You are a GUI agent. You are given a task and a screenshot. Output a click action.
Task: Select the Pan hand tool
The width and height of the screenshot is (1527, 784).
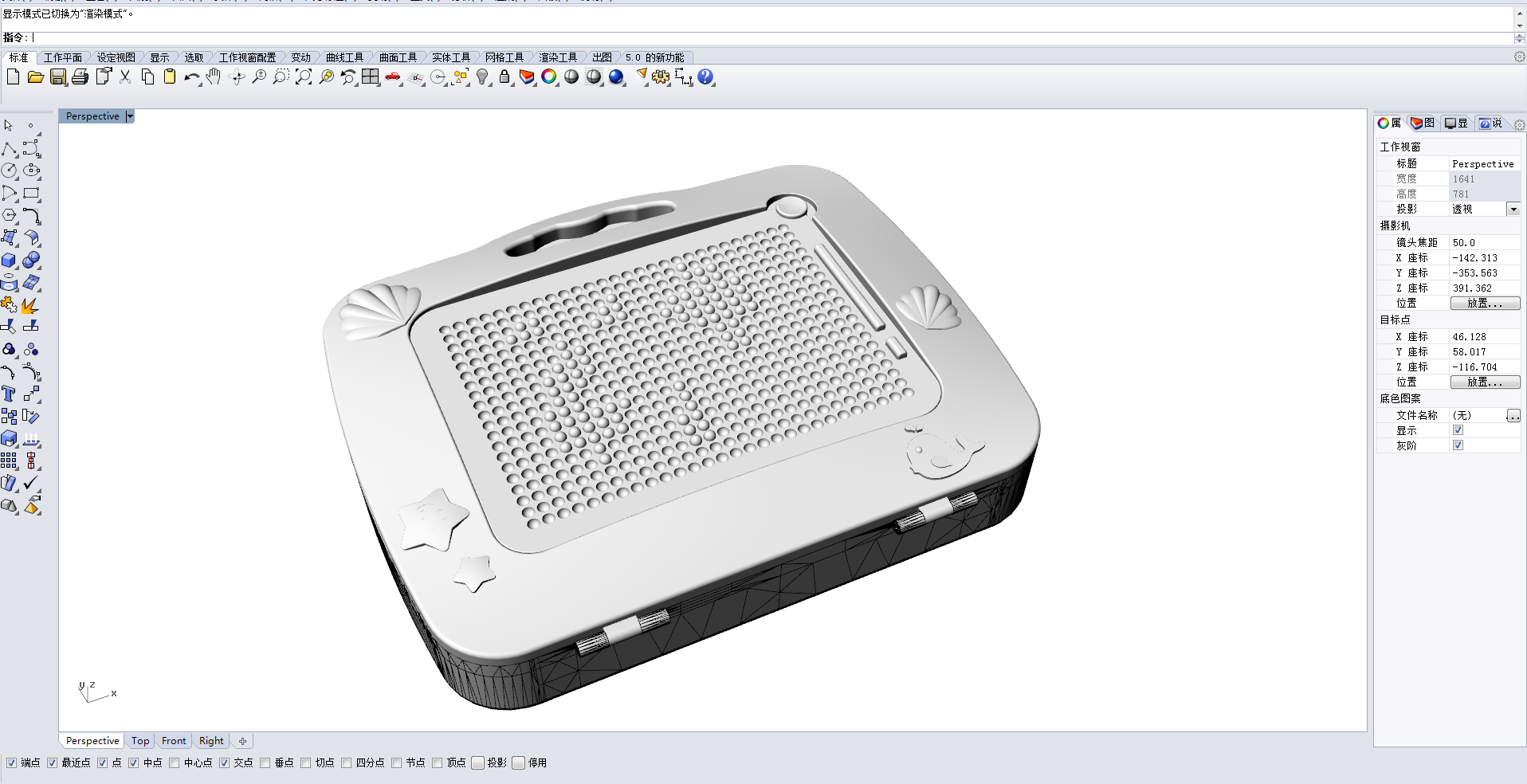point(214,77)
